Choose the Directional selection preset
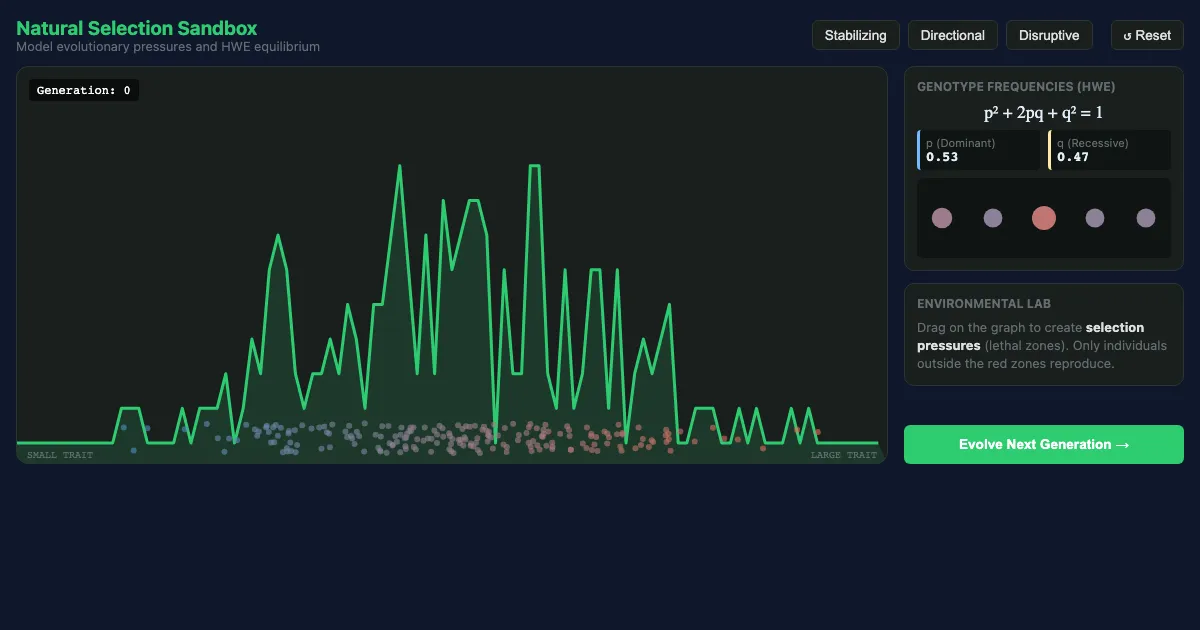This screenshot has height=630, width=1200. (x=952, y=35)
